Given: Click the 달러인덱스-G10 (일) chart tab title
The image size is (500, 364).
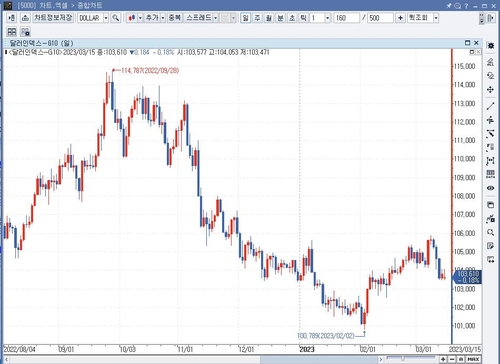Looking at the screenshot, I should pos(41,43).
